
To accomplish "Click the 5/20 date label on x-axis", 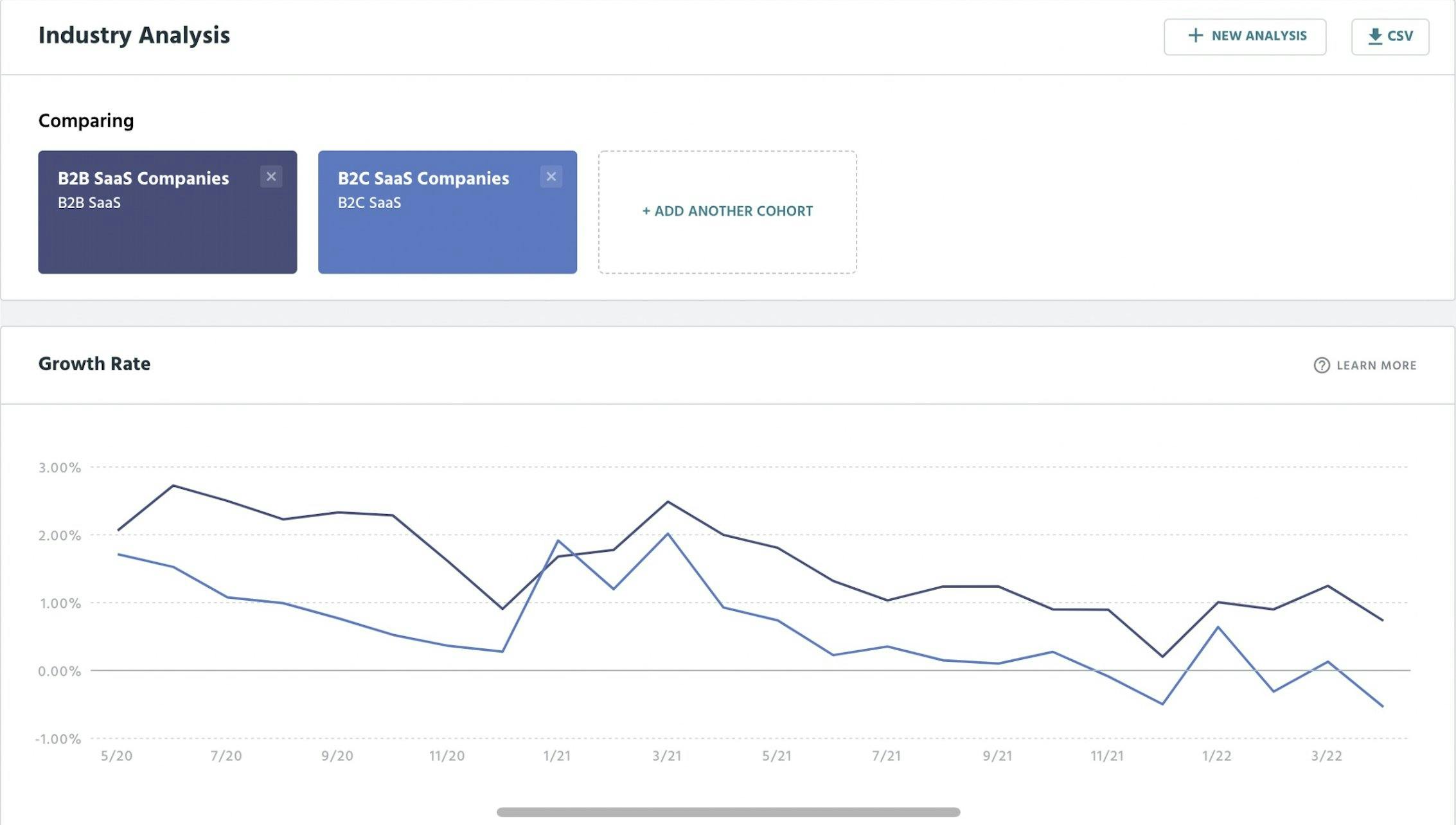I will coord(116,756).
